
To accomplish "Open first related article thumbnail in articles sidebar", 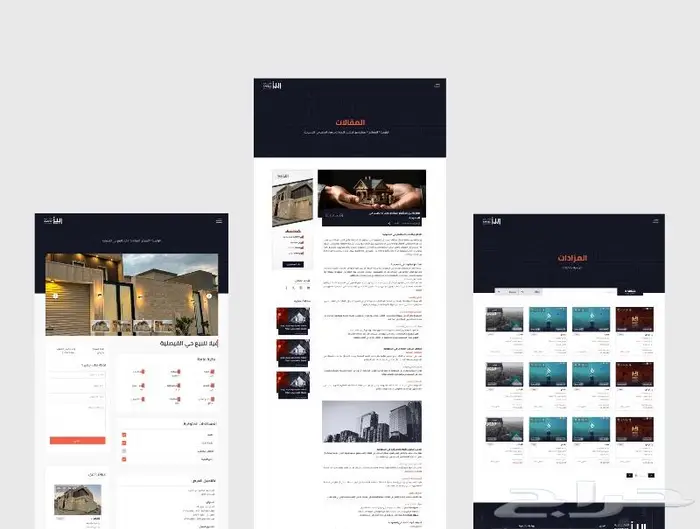I will pyautogui.click(x=293, y=321).
